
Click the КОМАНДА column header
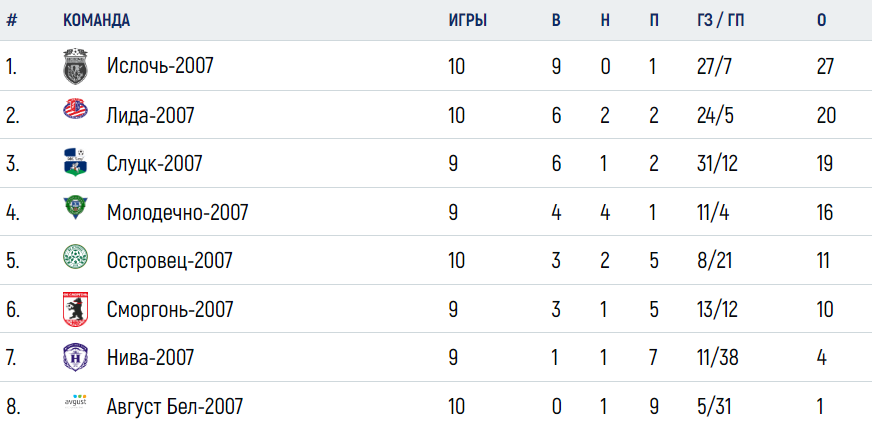point(96,21)
